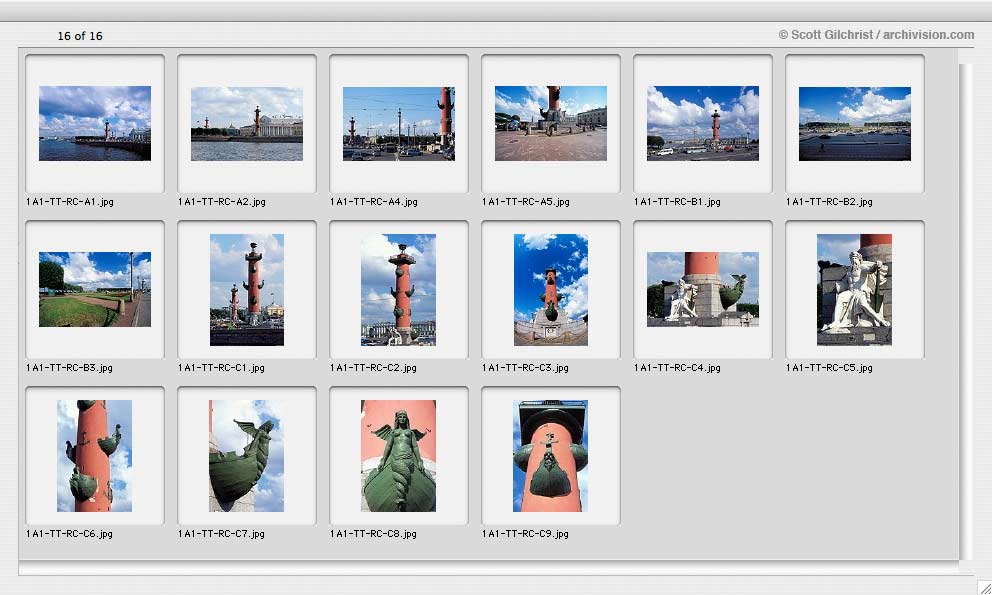Choose the 1A1-TT-RC-B2.jpg thumbnail
992x595 pixels.
pos(855,123)
